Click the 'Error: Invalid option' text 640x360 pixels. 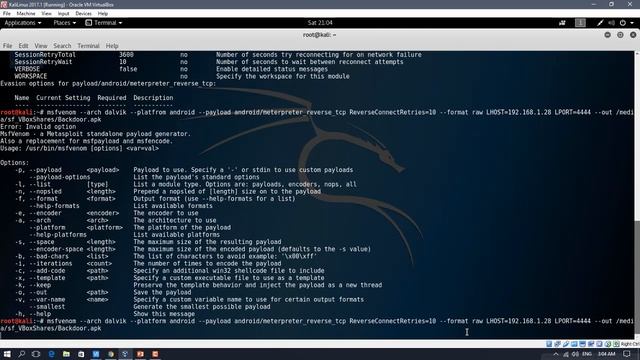coord(38,127)
